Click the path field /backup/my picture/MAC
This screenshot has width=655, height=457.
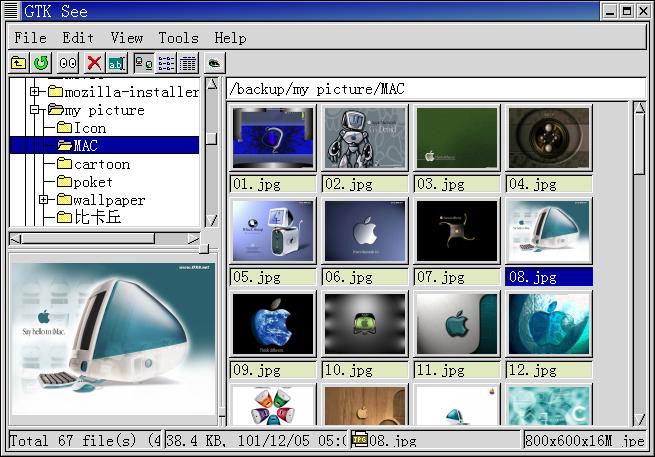tap(436, 89)
